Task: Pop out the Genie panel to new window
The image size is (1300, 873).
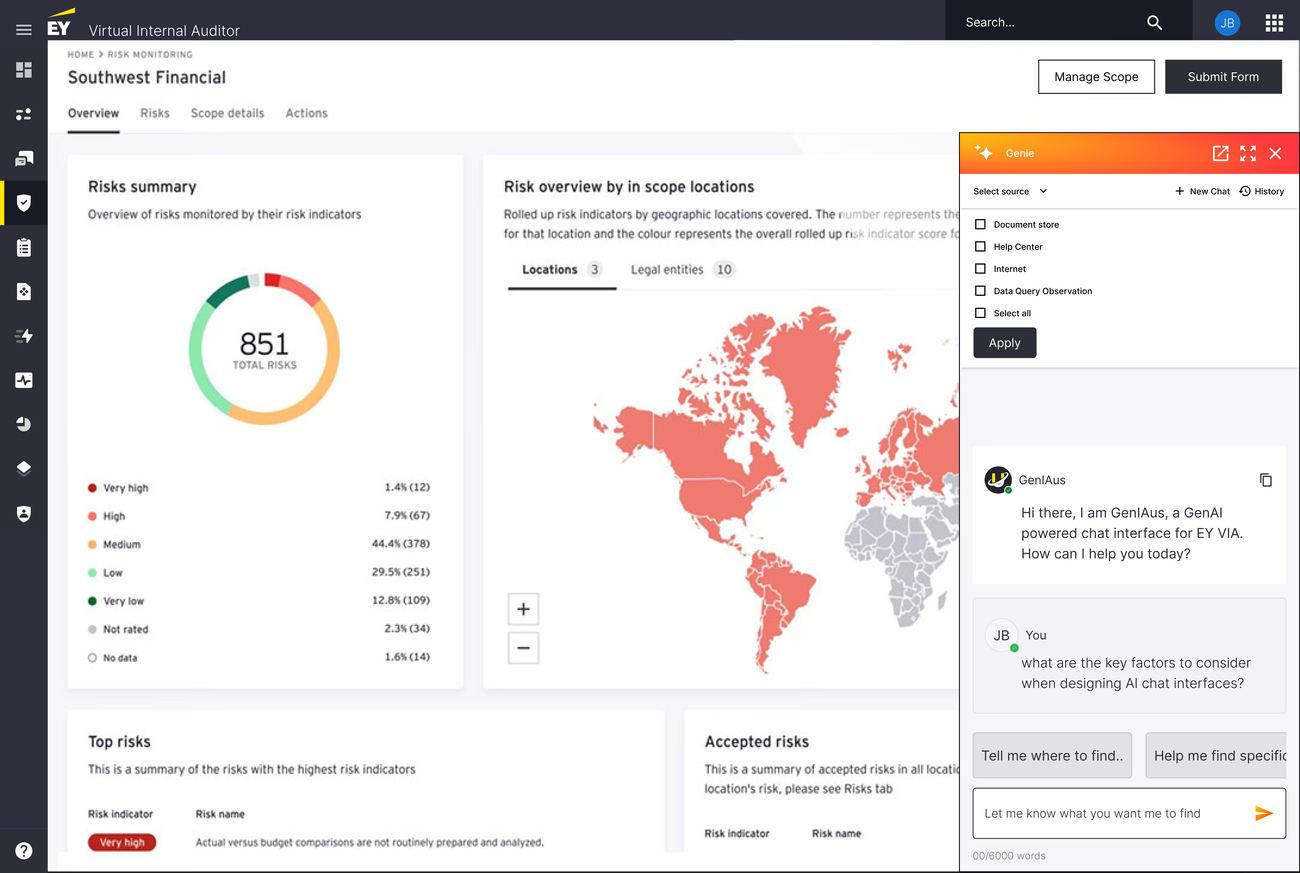Action: click(1220, 153)
